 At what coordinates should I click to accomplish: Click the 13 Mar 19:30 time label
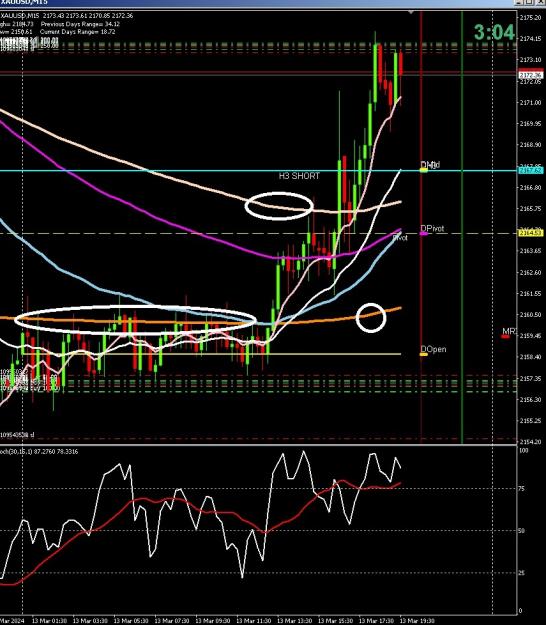[x=417, y=621]
